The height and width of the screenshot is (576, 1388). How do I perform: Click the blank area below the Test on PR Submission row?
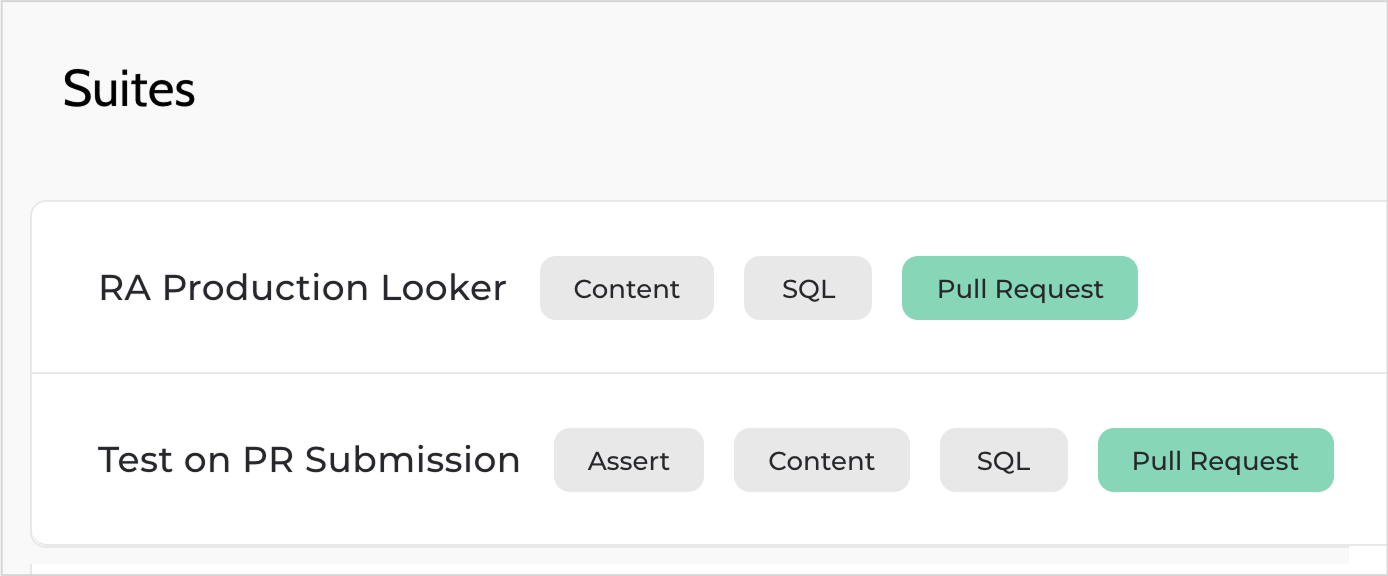coord(700,561)
